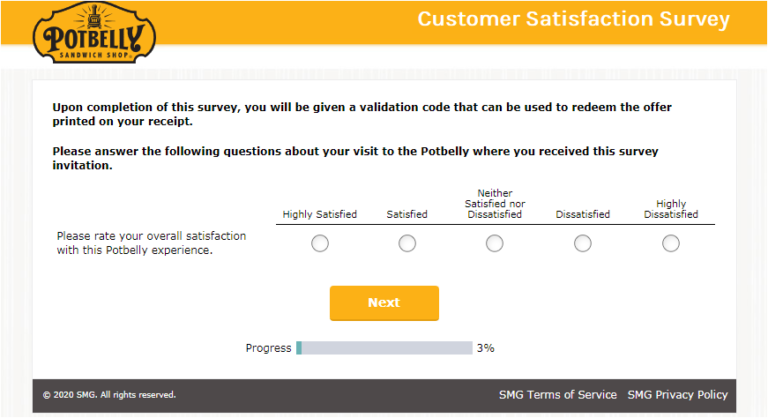
Task: Click the overall satisfaction question text
Action: pyautogui.click(x=151, y=243)
